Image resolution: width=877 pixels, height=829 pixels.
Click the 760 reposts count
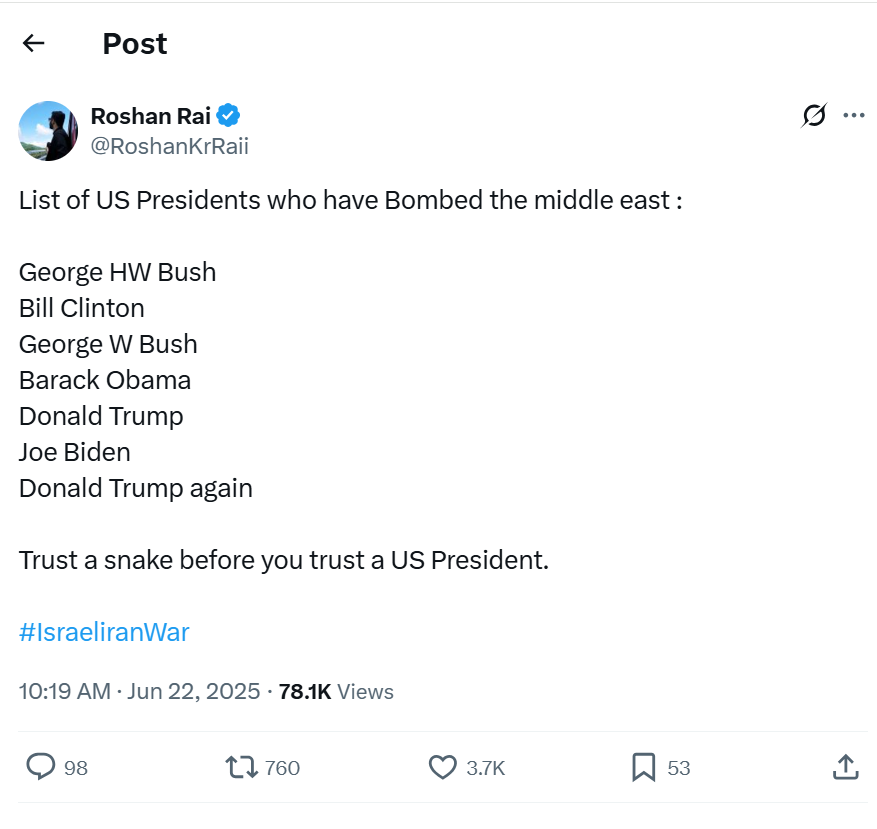click(283, 768)
